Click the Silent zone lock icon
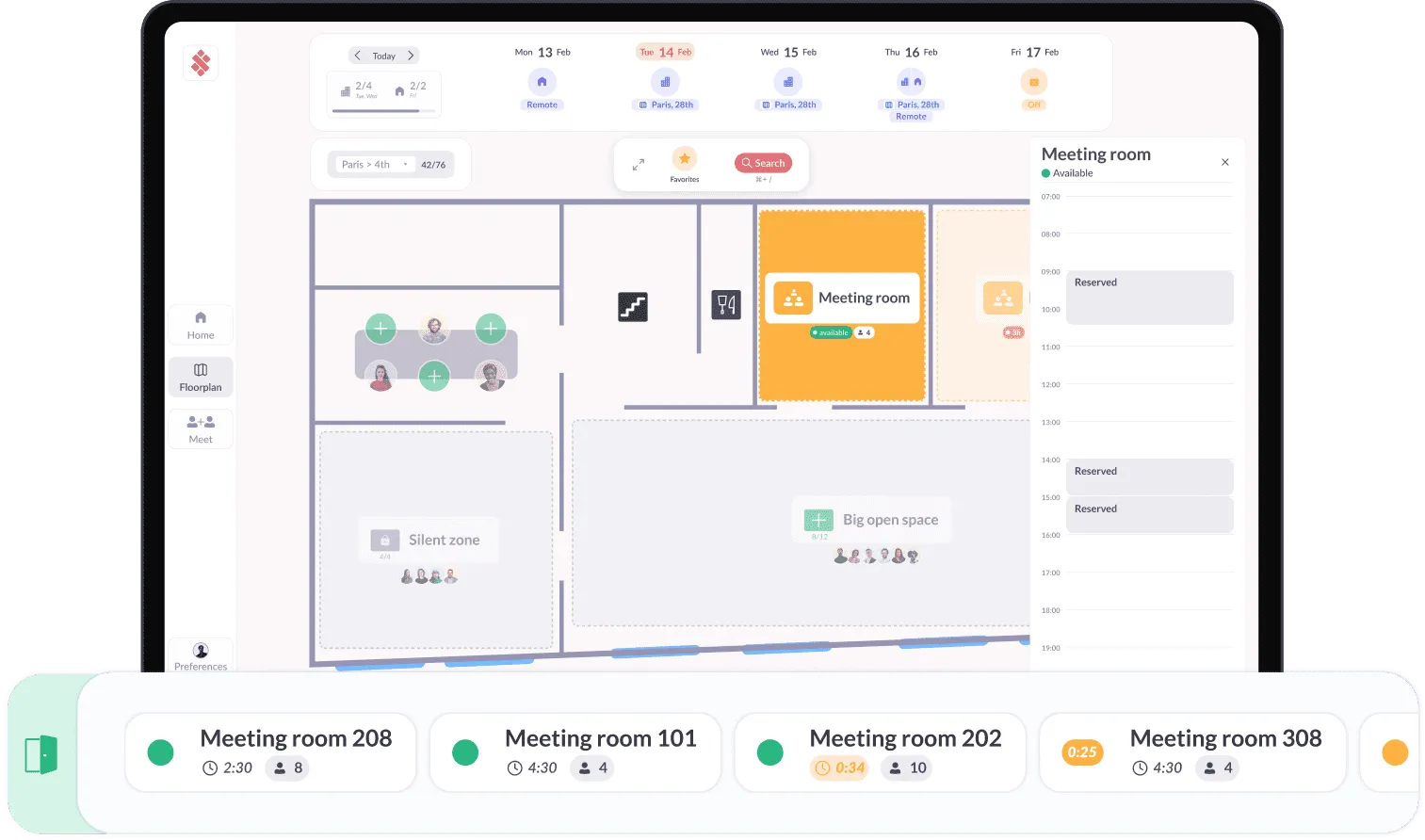 tap(385, 541)
